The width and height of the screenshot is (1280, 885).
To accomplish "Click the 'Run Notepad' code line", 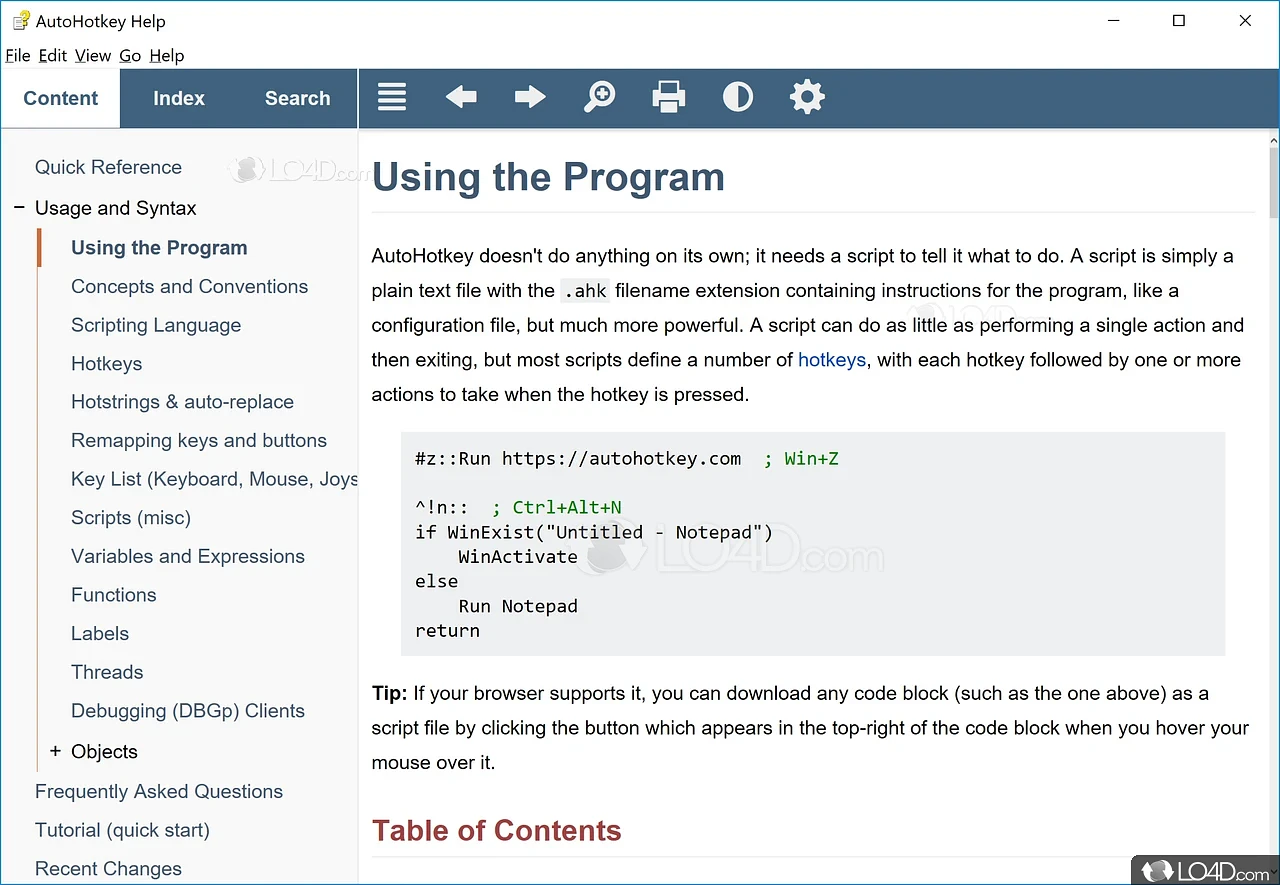I will click(518, 606).
